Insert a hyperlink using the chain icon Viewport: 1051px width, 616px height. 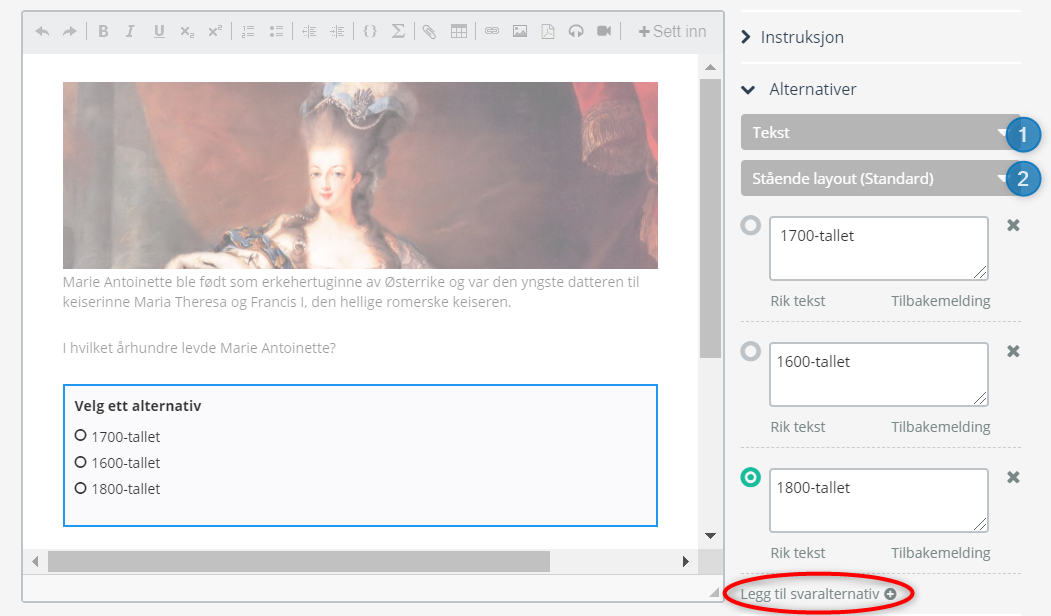(x=492, y=32)
